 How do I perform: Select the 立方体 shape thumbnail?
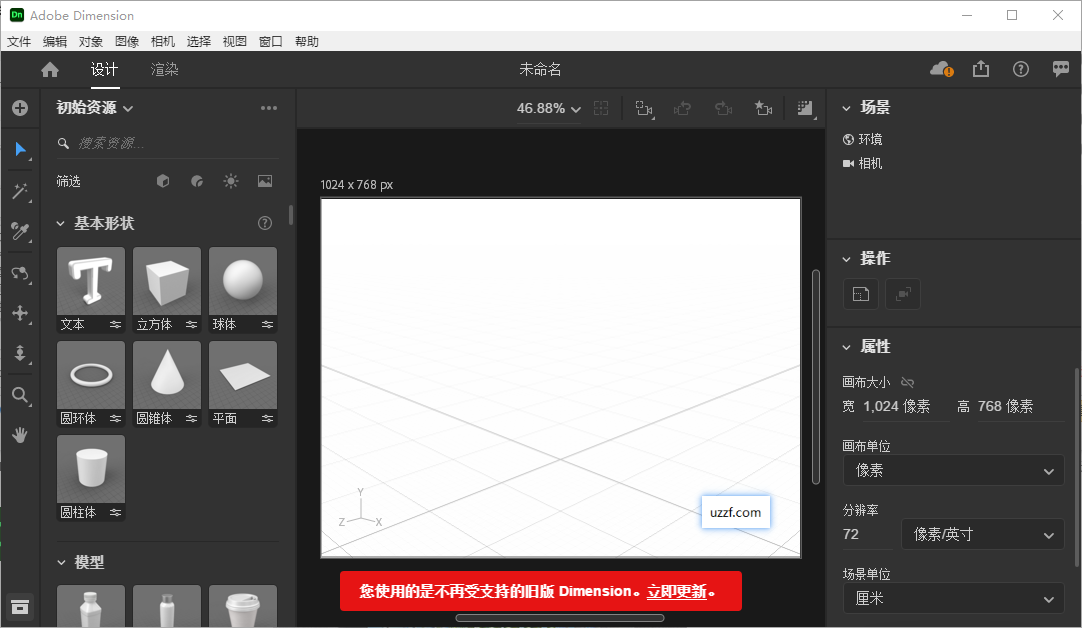click(x=166, y=281)
